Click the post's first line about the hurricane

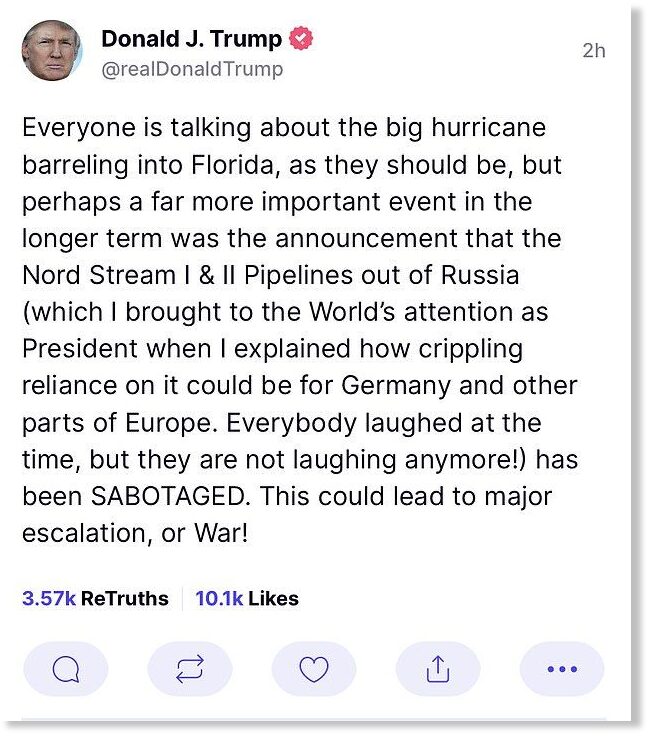284,128
